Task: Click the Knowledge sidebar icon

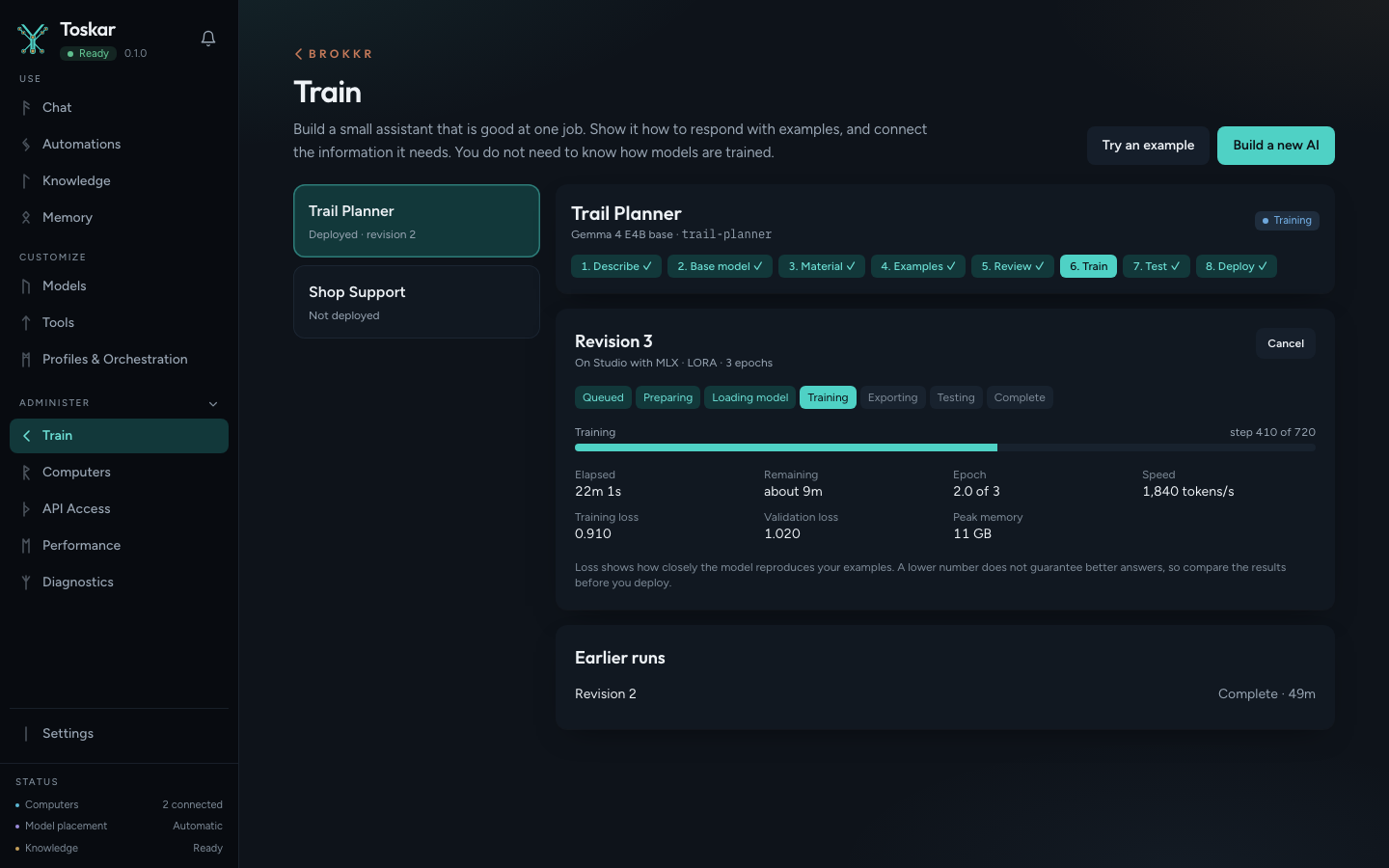Action: [26, 181]
